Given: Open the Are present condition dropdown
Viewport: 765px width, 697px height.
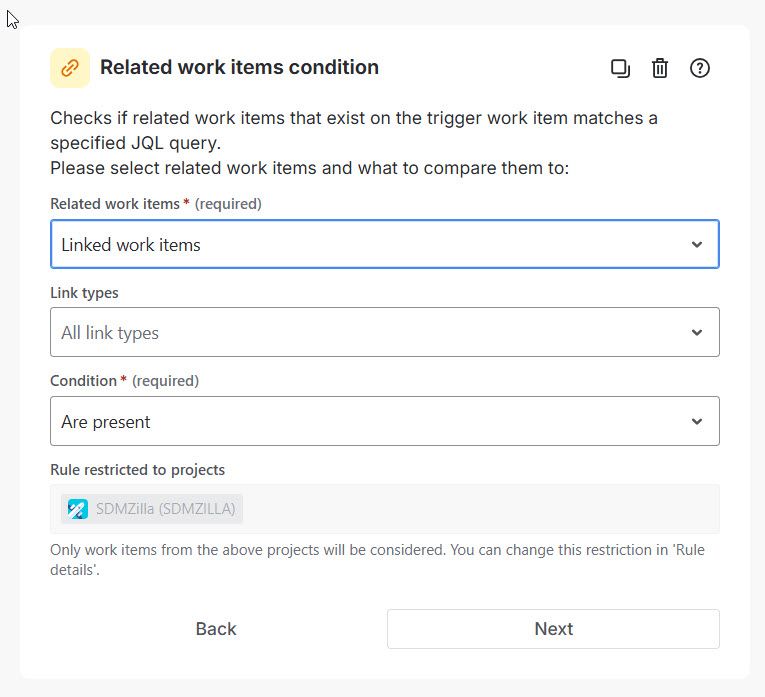Looking at the screenshot, I should click(384, 421).
